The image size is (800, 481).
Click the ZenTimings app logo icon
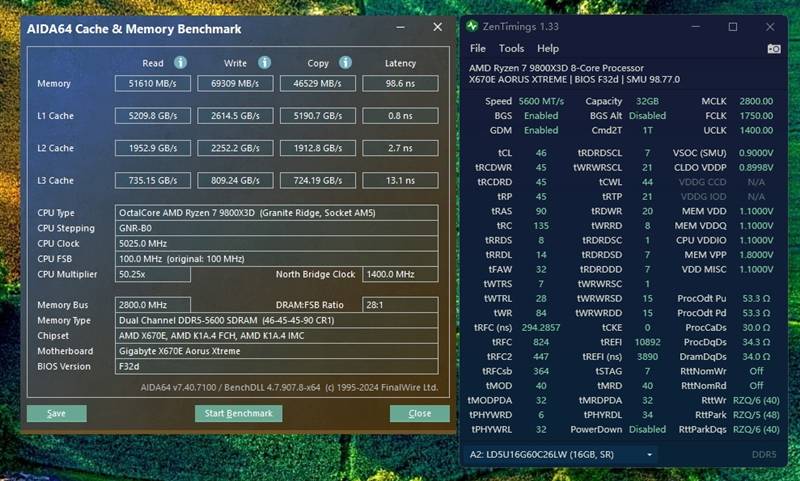(x=472, y=26)
